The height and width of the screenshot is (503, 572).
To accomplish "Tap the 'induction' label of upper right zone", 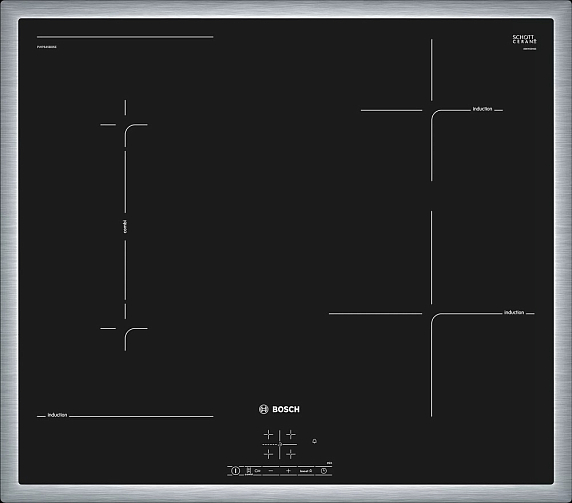I will 483,109.
